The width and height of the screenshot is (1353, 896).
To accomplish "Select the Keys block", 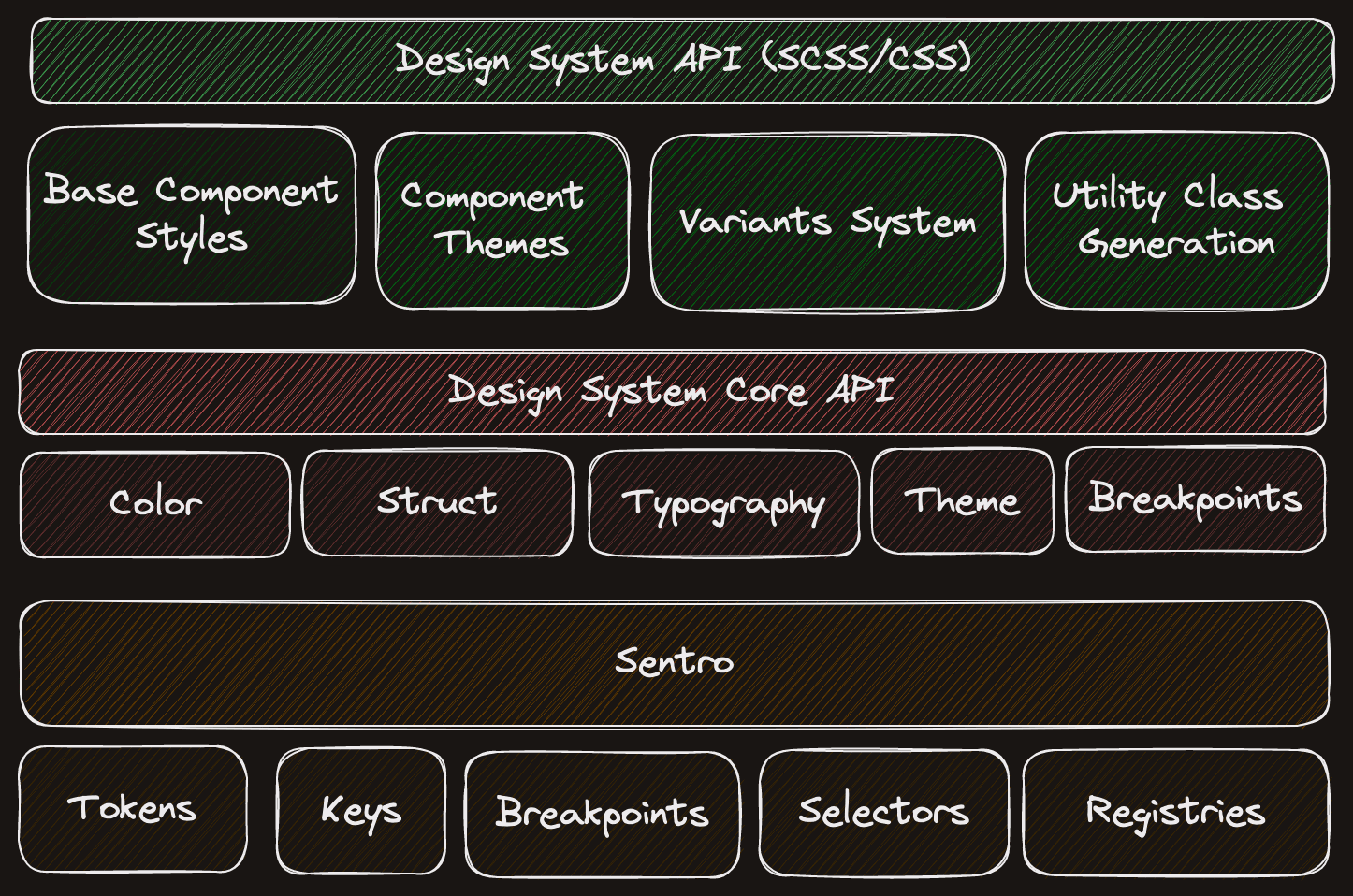I will 361,811.
